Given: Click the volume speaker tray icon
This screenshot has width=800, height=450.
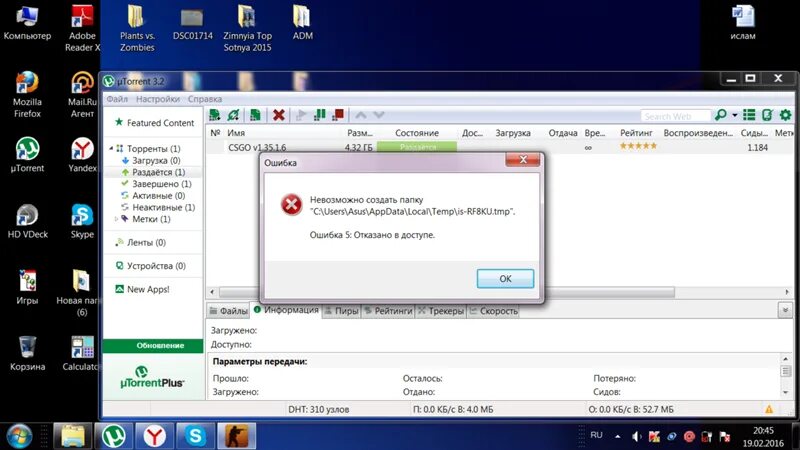Looking at the screenshot, I should [x=636, y=437].
